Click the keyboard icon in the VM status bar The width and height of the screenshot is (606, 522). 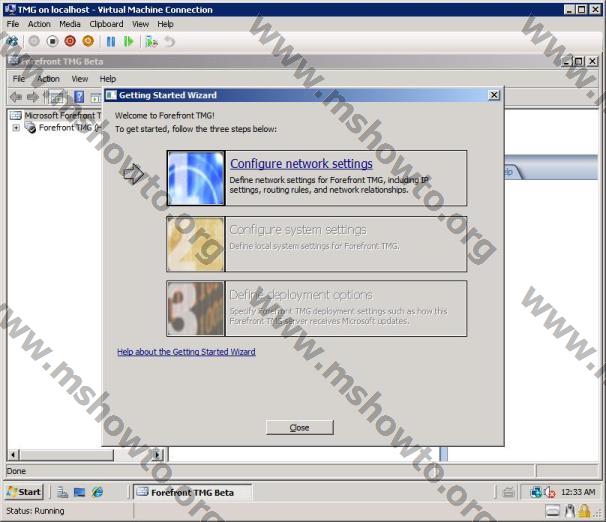coord(553,511)
